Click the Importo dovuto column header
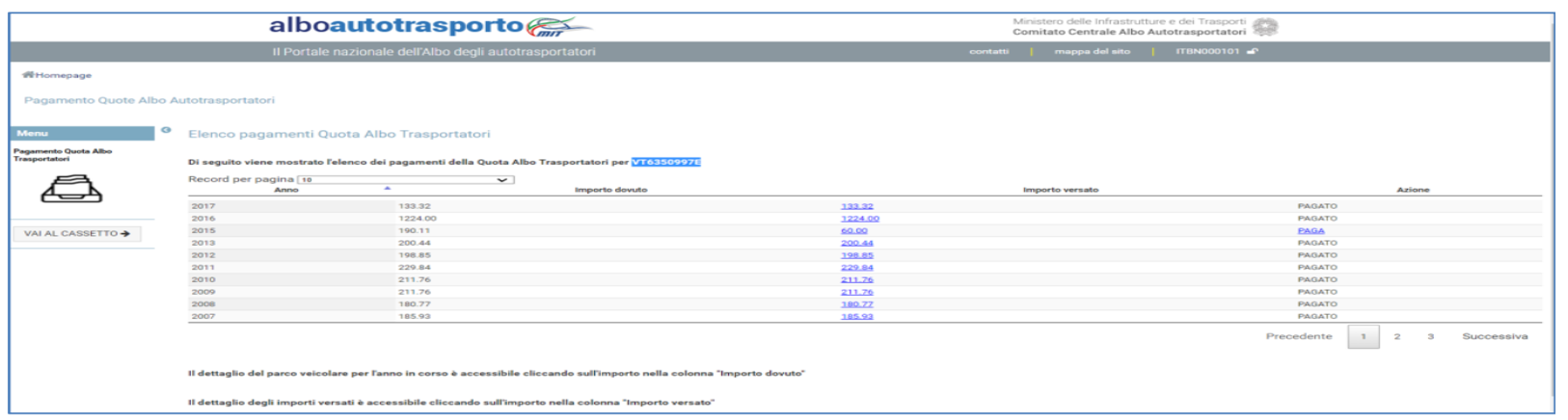 tap(610, 190)
